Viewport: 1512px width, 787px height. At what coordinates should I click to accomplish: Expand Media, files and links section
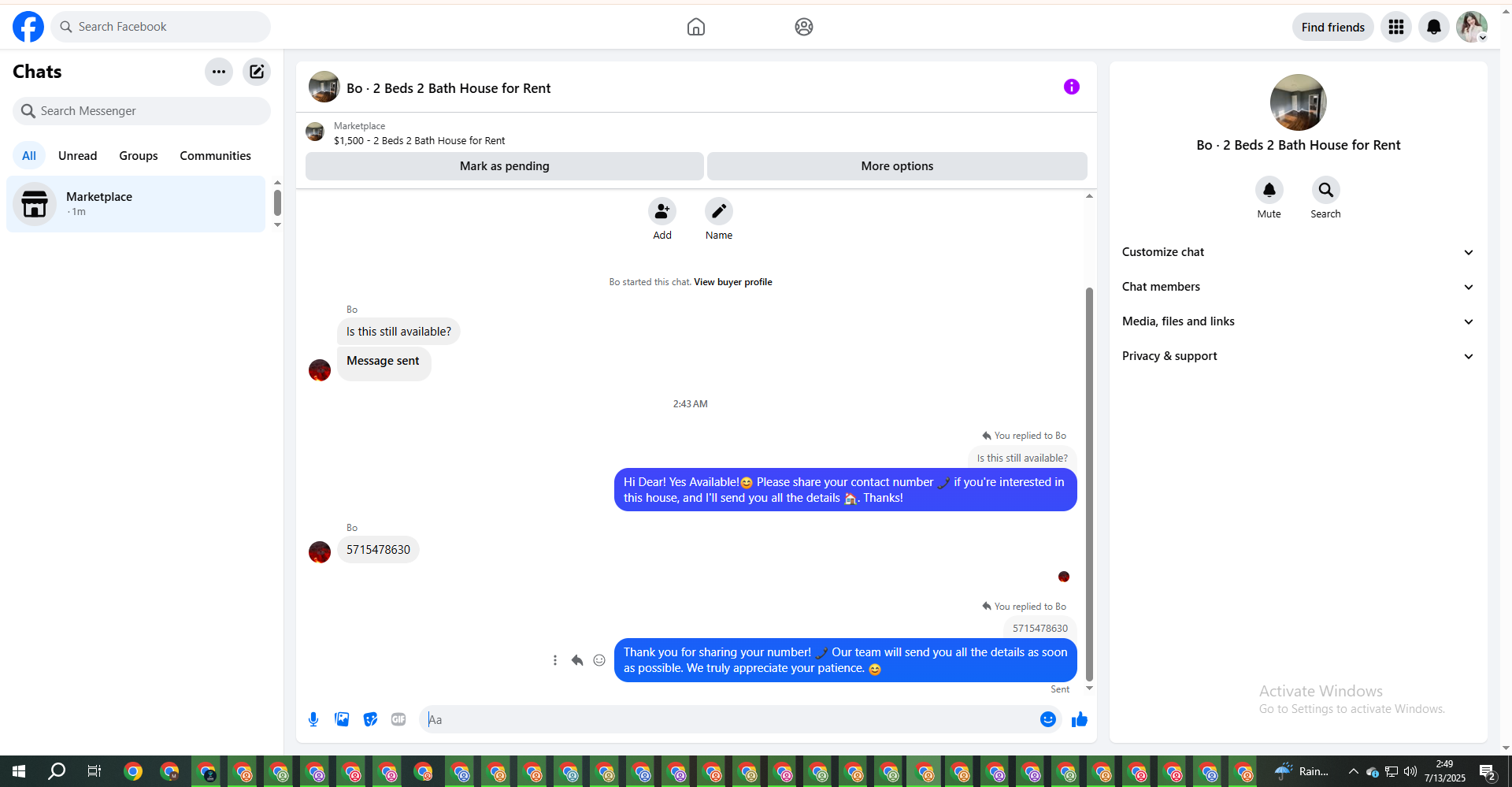point(1298,321)
